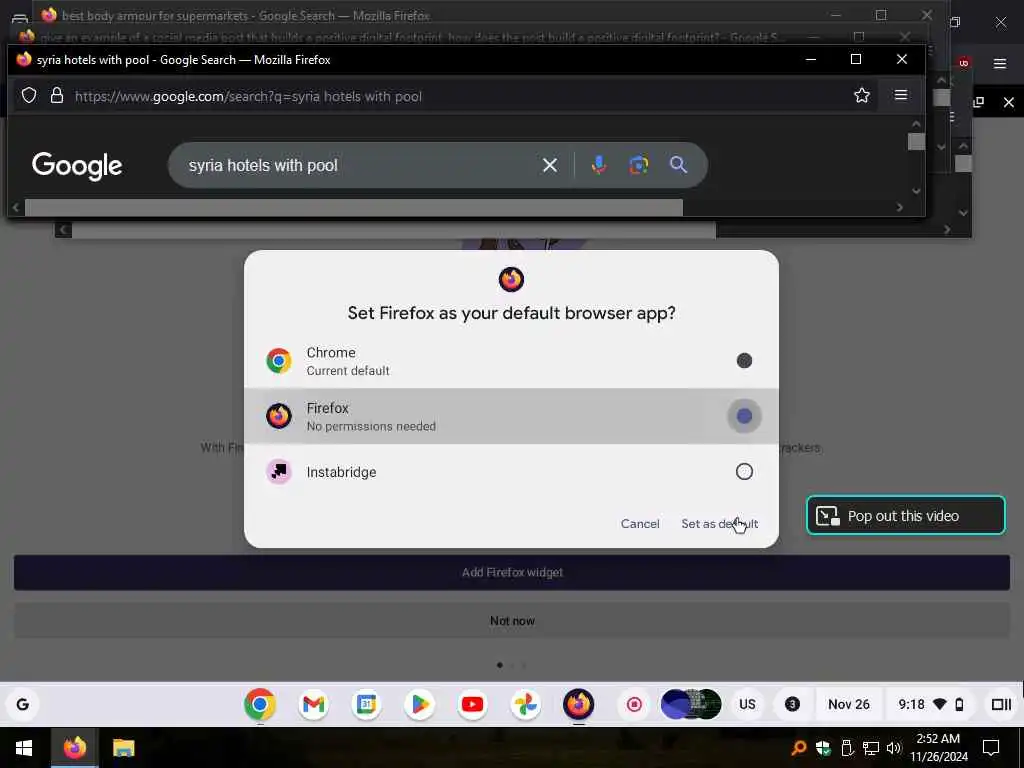Click the horizontal scrollbar in front Firefox window
1024x768 pixels.
353,208
